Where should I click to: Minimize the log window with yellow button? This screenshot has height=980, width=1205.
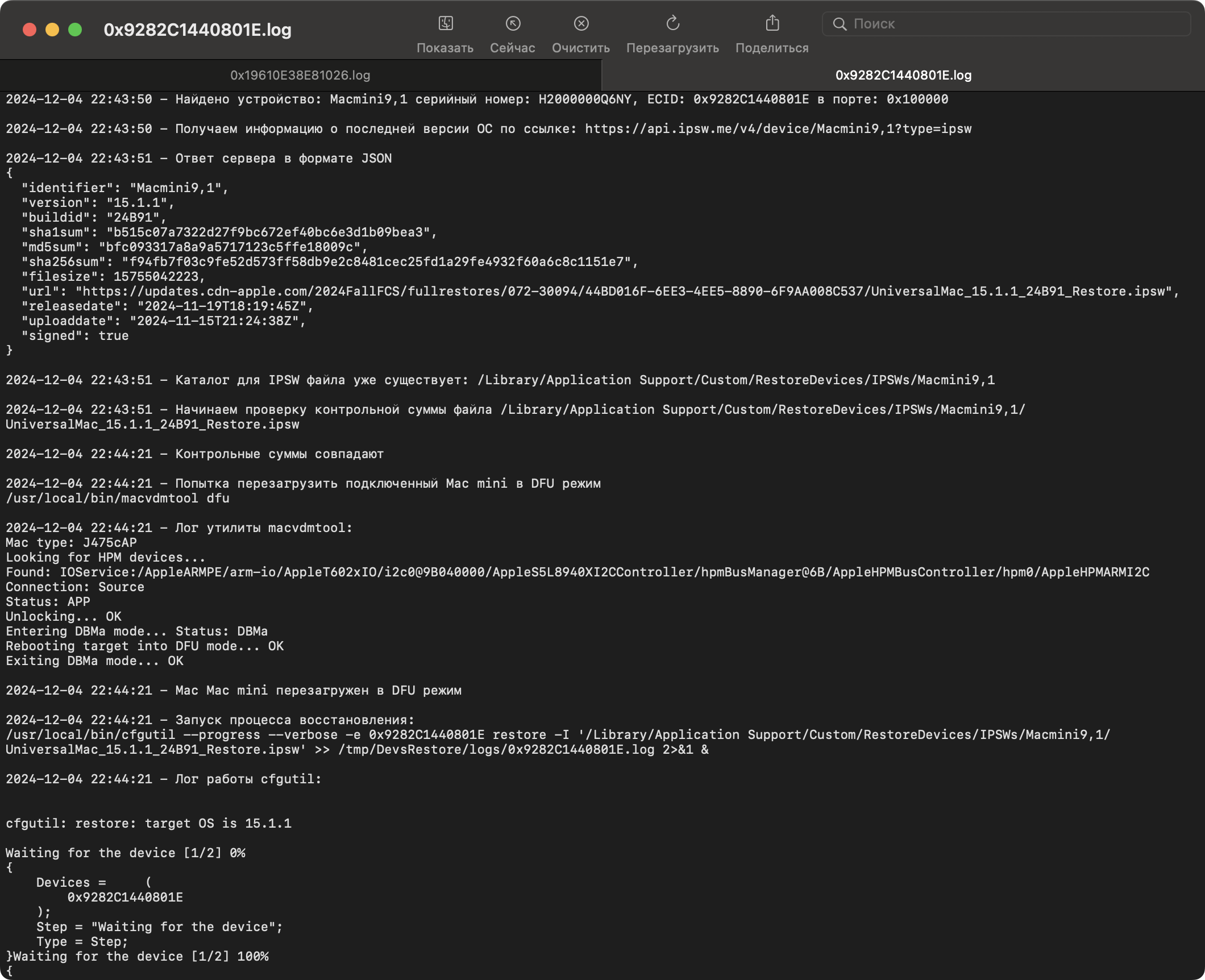tap(52, 30)
